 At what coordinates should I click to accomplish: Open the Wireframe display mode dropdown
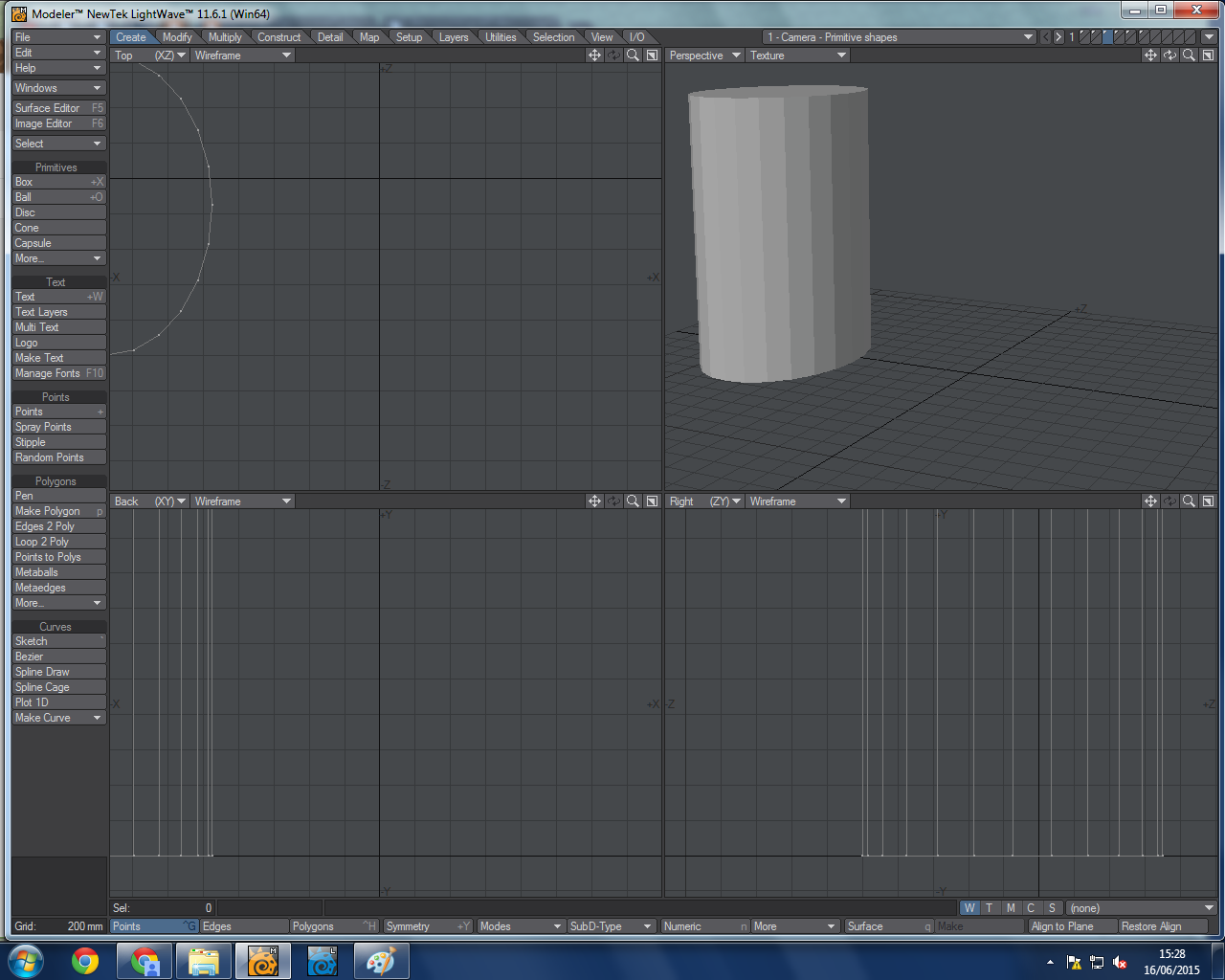242,55
